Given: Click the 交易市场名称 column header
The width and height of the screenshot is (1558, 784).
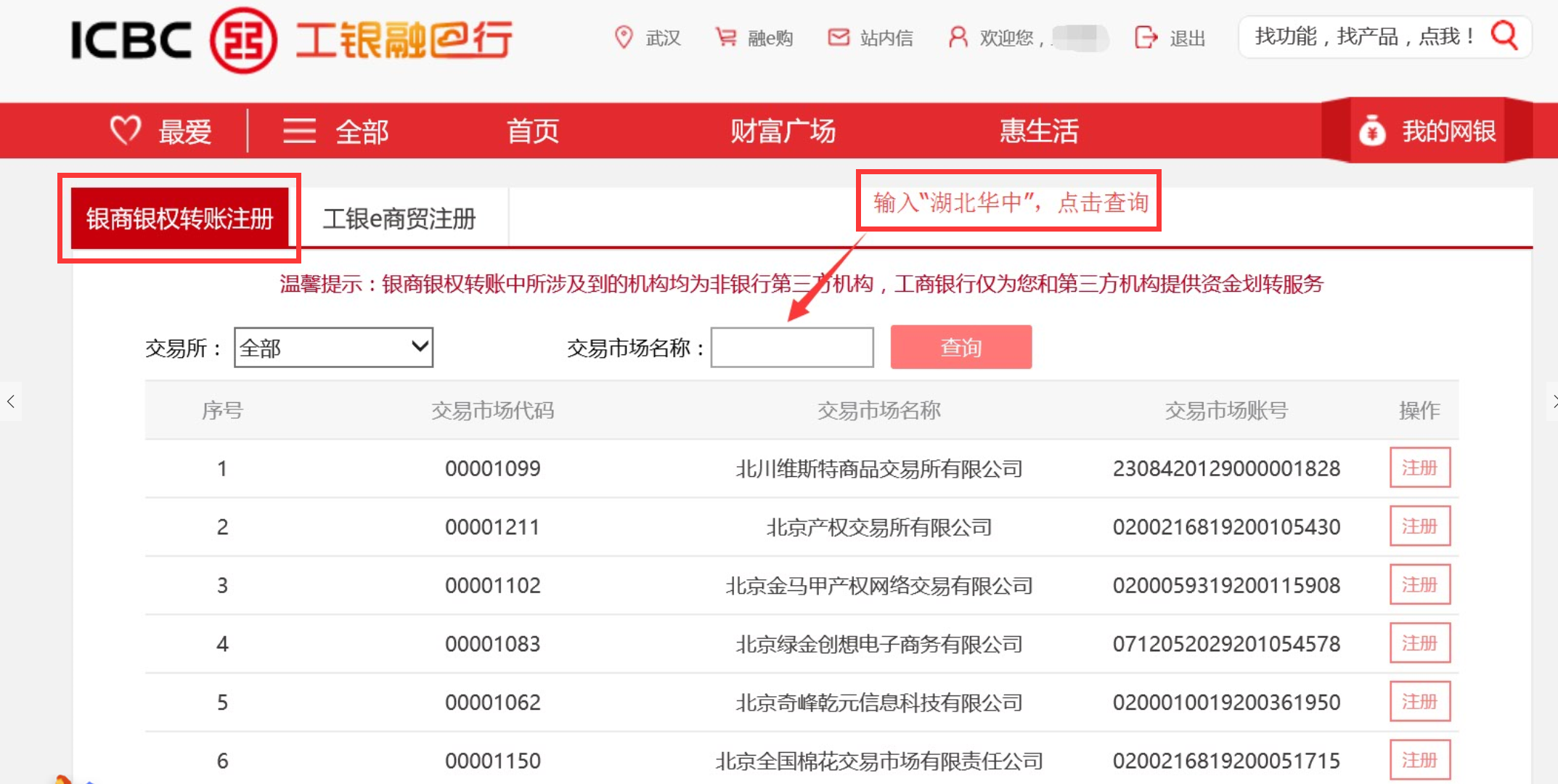Looking at the screenshot, I should 879,410.
